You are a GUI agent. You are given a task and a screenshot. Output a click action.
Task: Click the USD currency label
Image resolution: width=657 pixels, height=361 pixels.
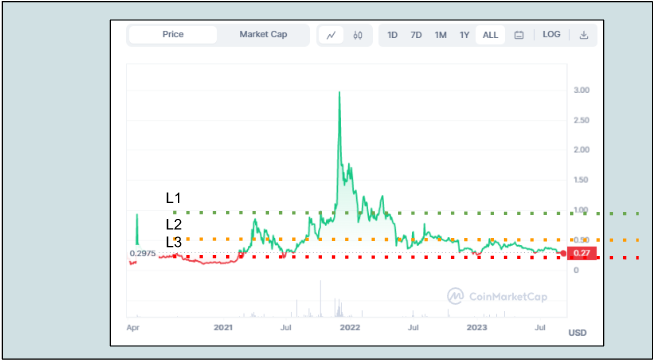point(577,333)
